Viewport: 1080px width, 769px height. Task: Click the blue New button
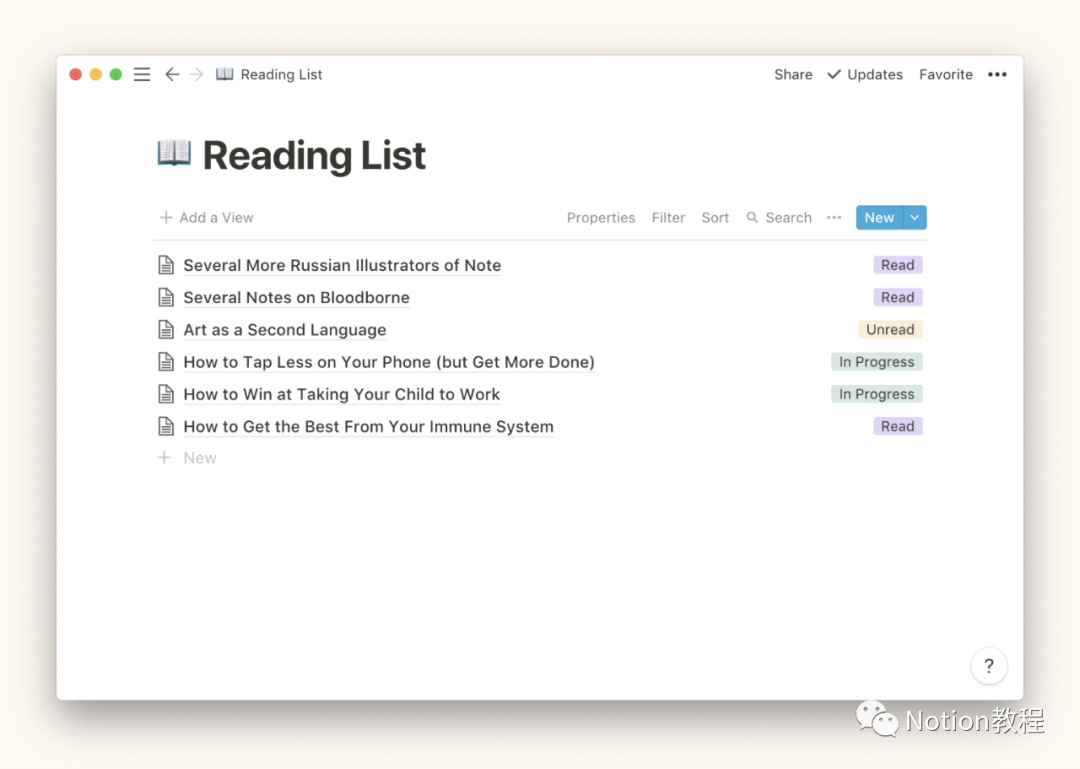(879, 218)
